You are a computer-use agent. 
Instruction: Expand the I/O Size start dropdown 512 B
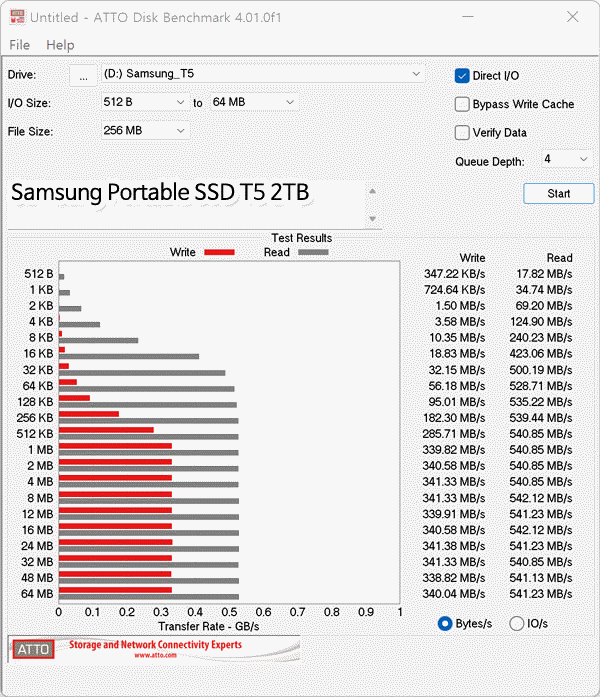144,102
